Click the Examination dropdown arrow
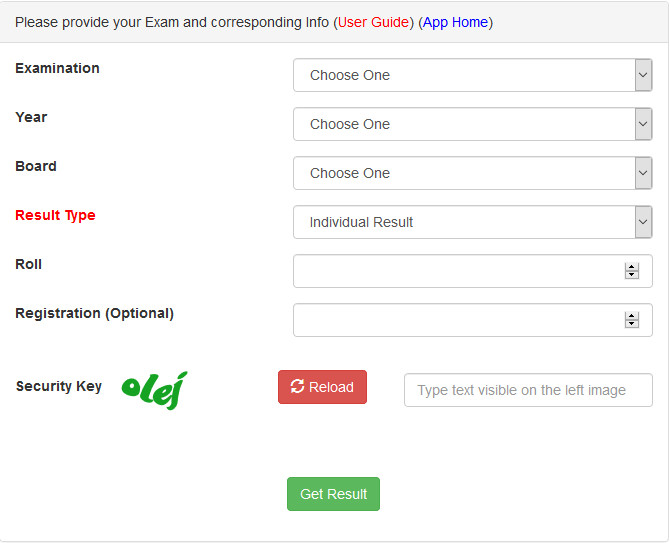670x543 pixels. [x=643, y=75]
